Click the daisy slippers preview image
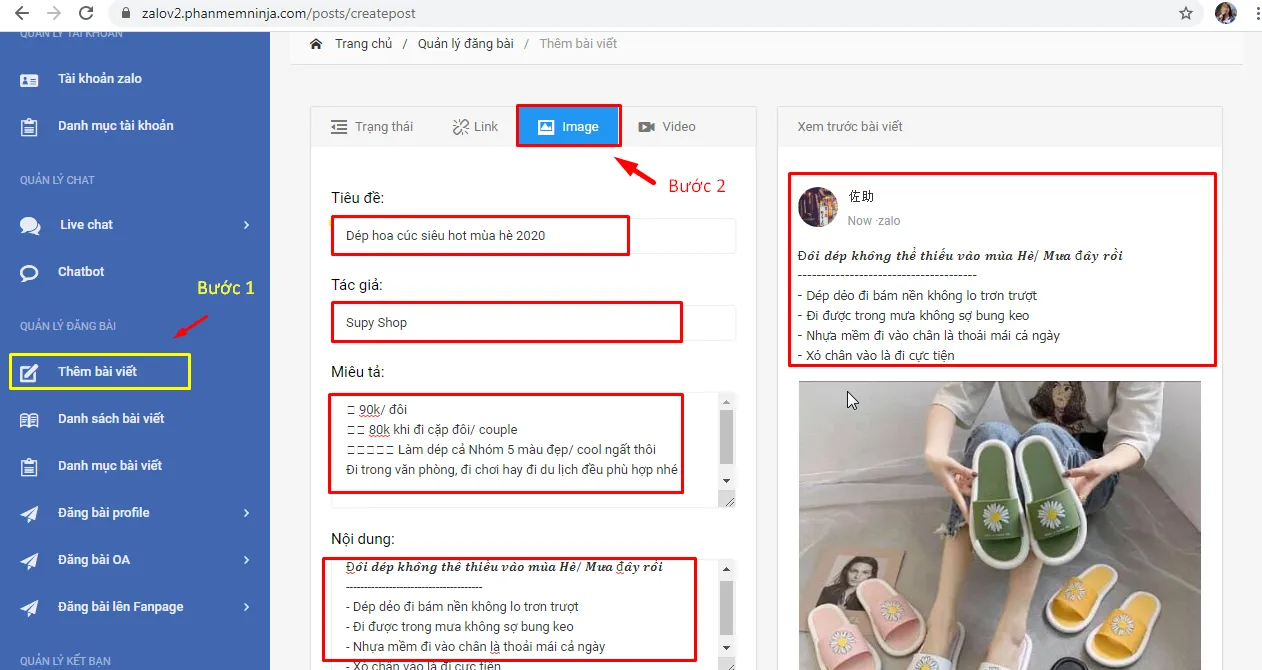1262x670 pixels. [x=999, y=525]
